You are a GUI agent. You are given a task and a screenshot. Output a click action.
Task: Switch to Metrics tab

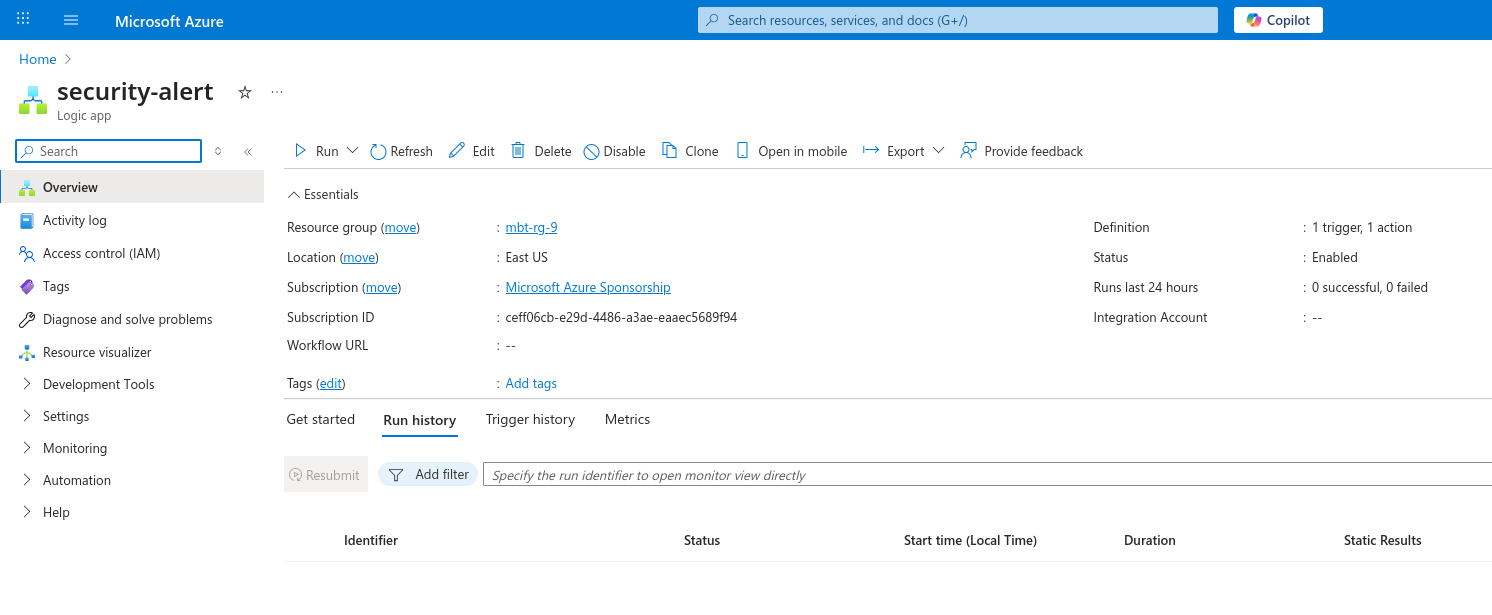[628, 420]
